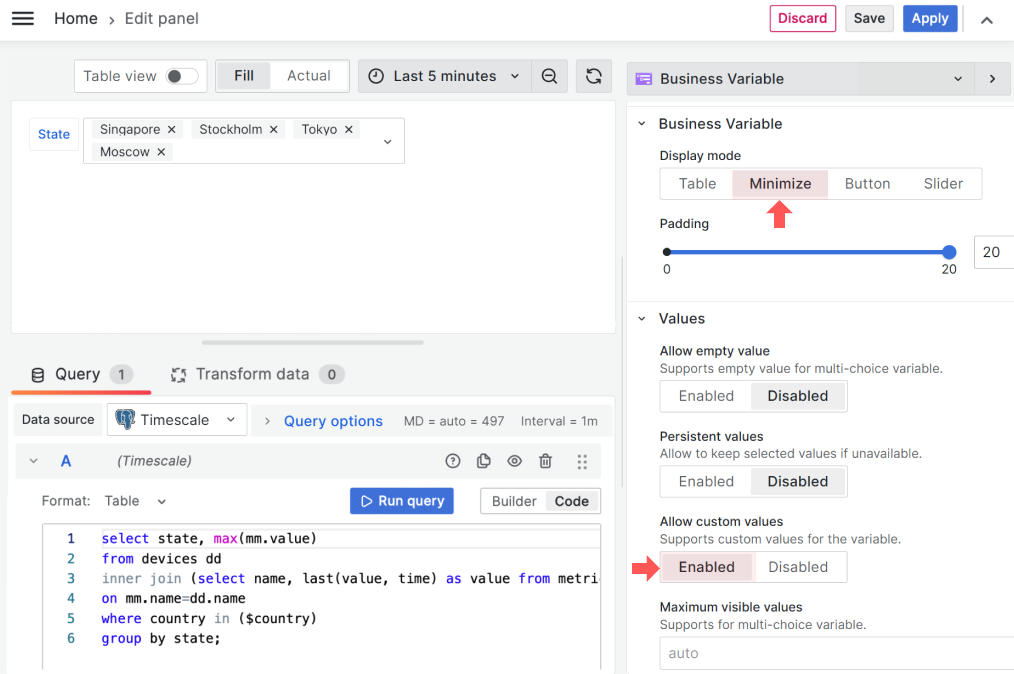Hide query A via the eye icon
The height and width of the screenshot is (674, 1014).
[514, 460]
